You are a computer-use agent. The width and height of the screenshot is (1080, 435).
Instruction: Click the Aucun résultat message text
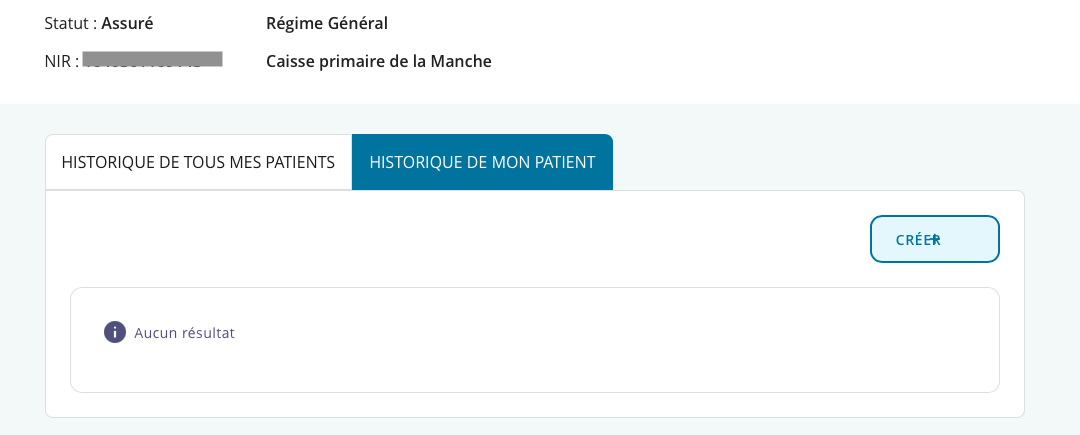(x=185, y=333)
